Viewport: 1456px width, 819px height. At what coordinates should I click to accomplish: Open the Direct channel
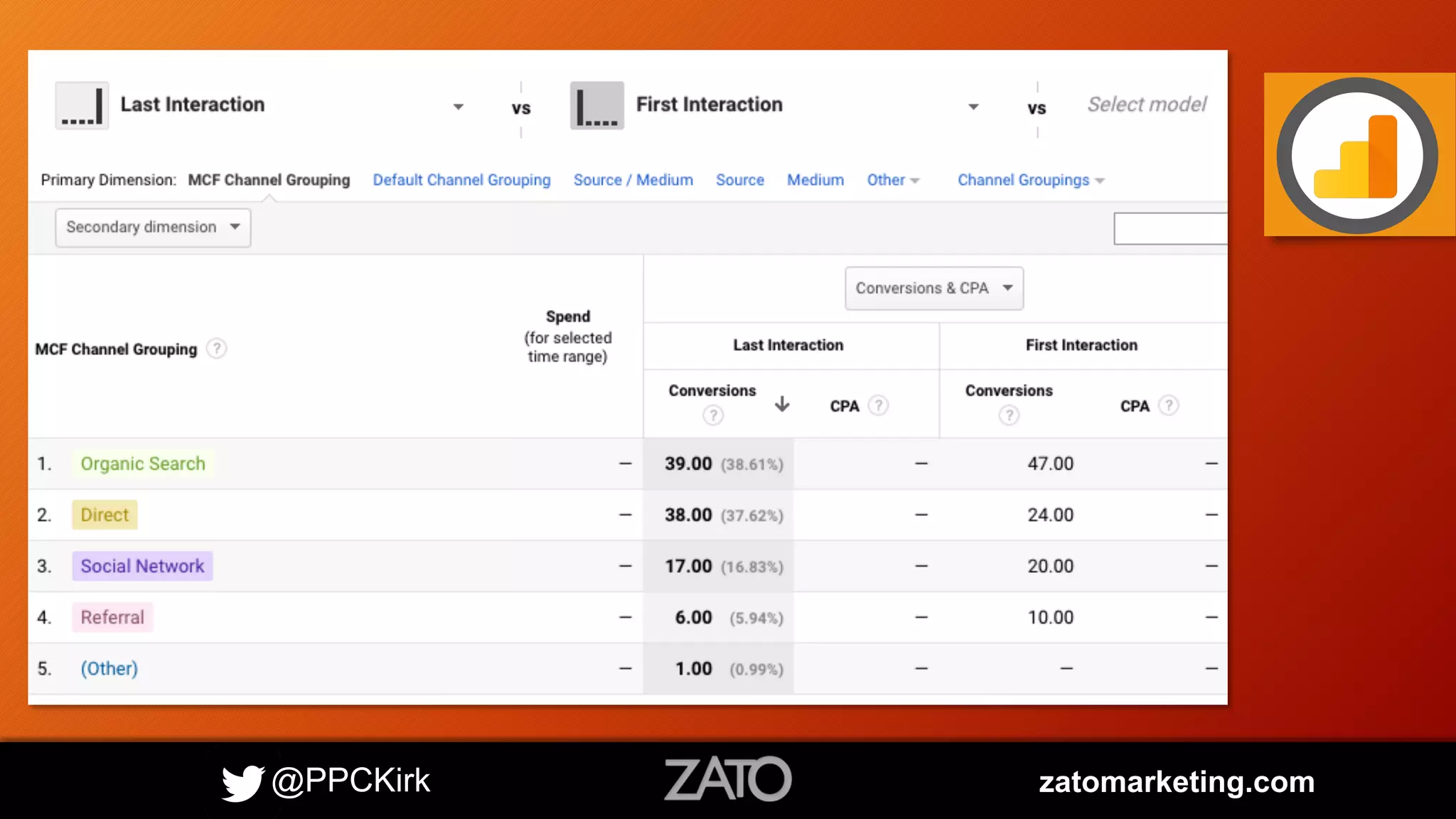pos(105,515)
